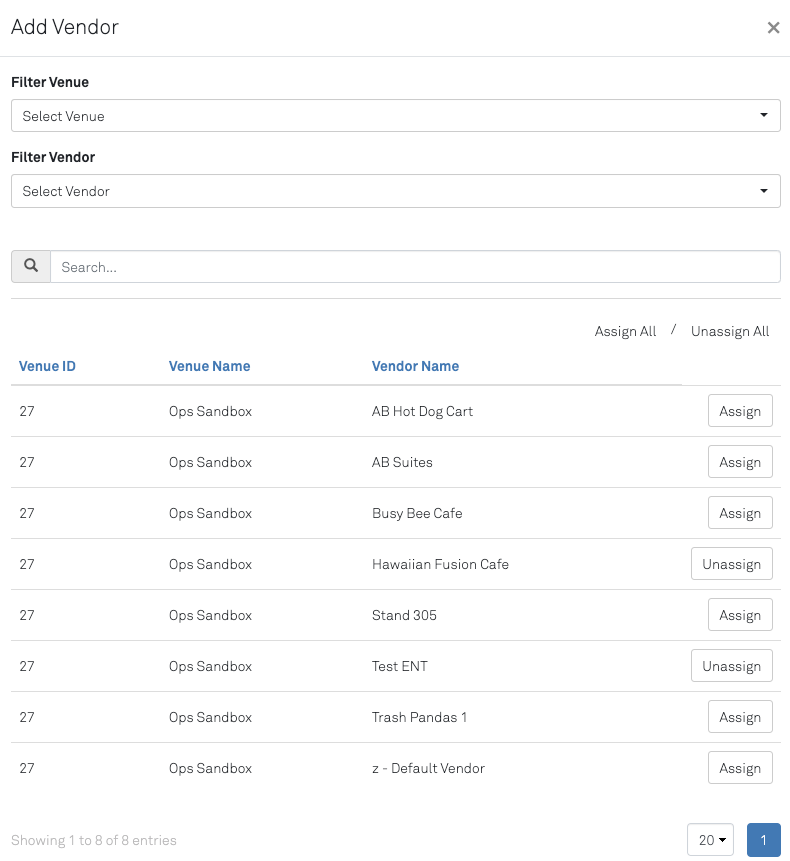The image size is (790, 861).
Task: Unassign the Hawaiian Fusion Cafe vendor
Action: (731, 564)
